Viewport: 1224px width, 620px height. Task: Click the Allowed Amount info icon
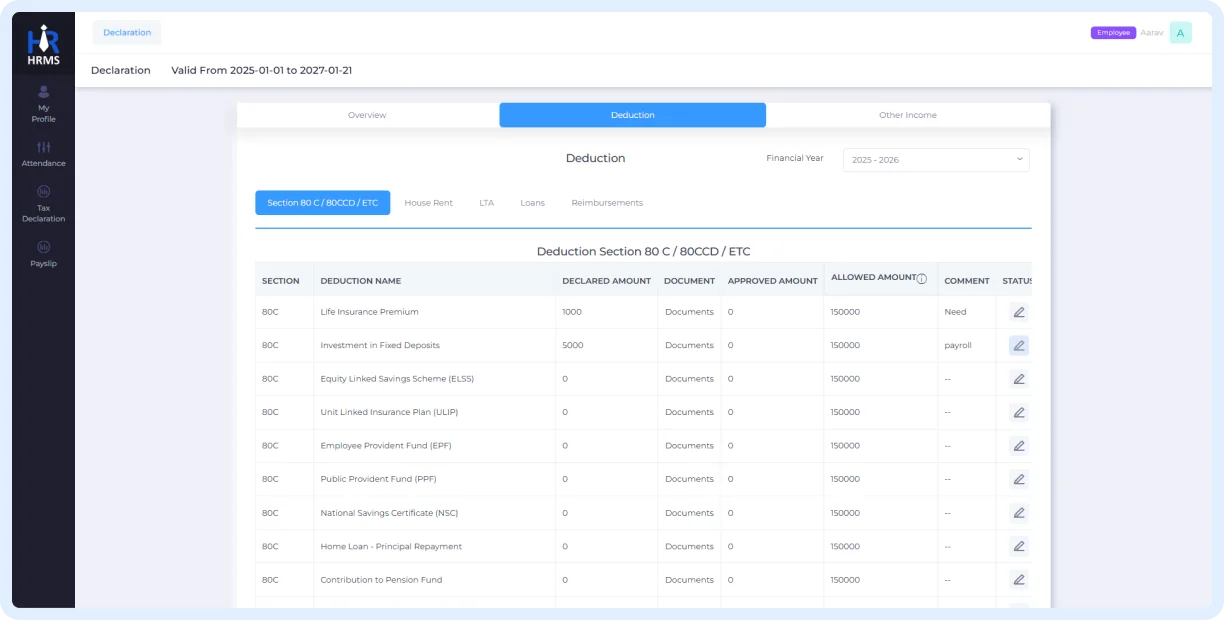click(x=922, y=279)
